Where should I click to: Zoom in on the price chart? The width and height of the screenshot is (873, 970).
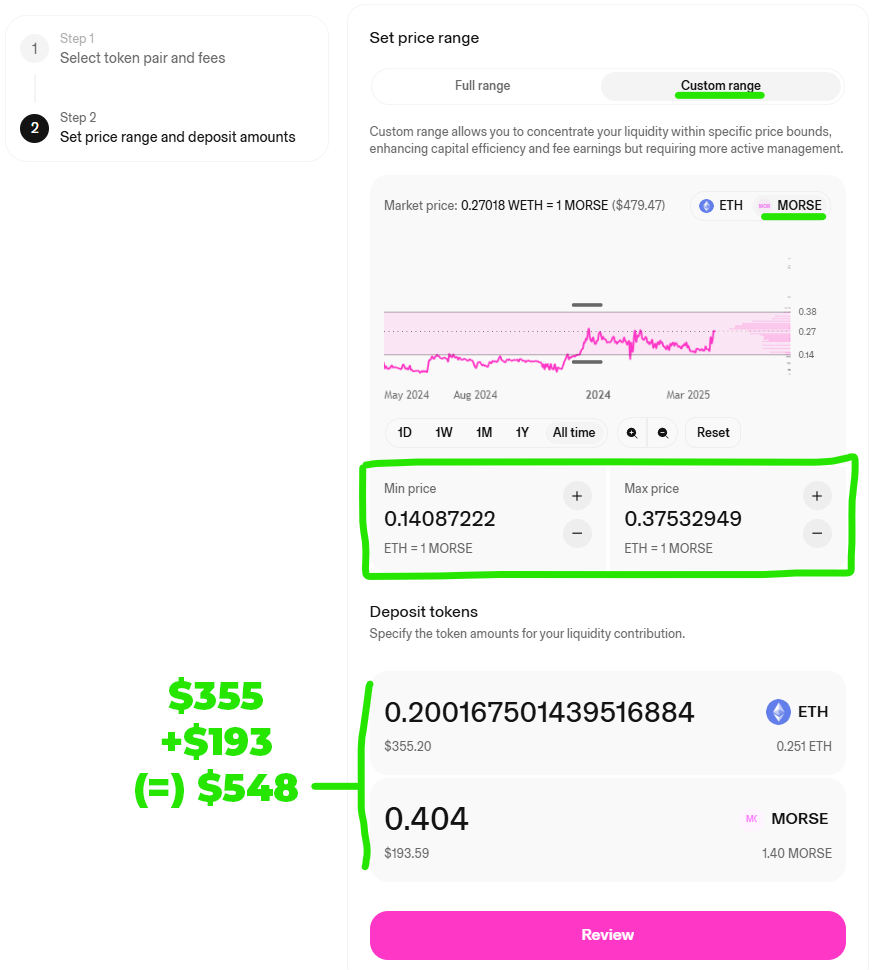point(632,433)
